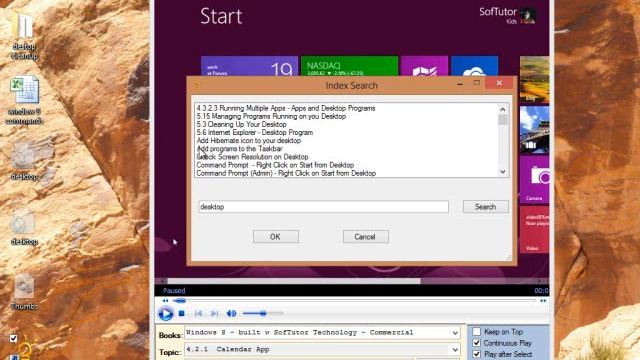Toggle the small checkbox on desktop bottom-left
This screenshot has width=640, height=360.
[13, 338]
